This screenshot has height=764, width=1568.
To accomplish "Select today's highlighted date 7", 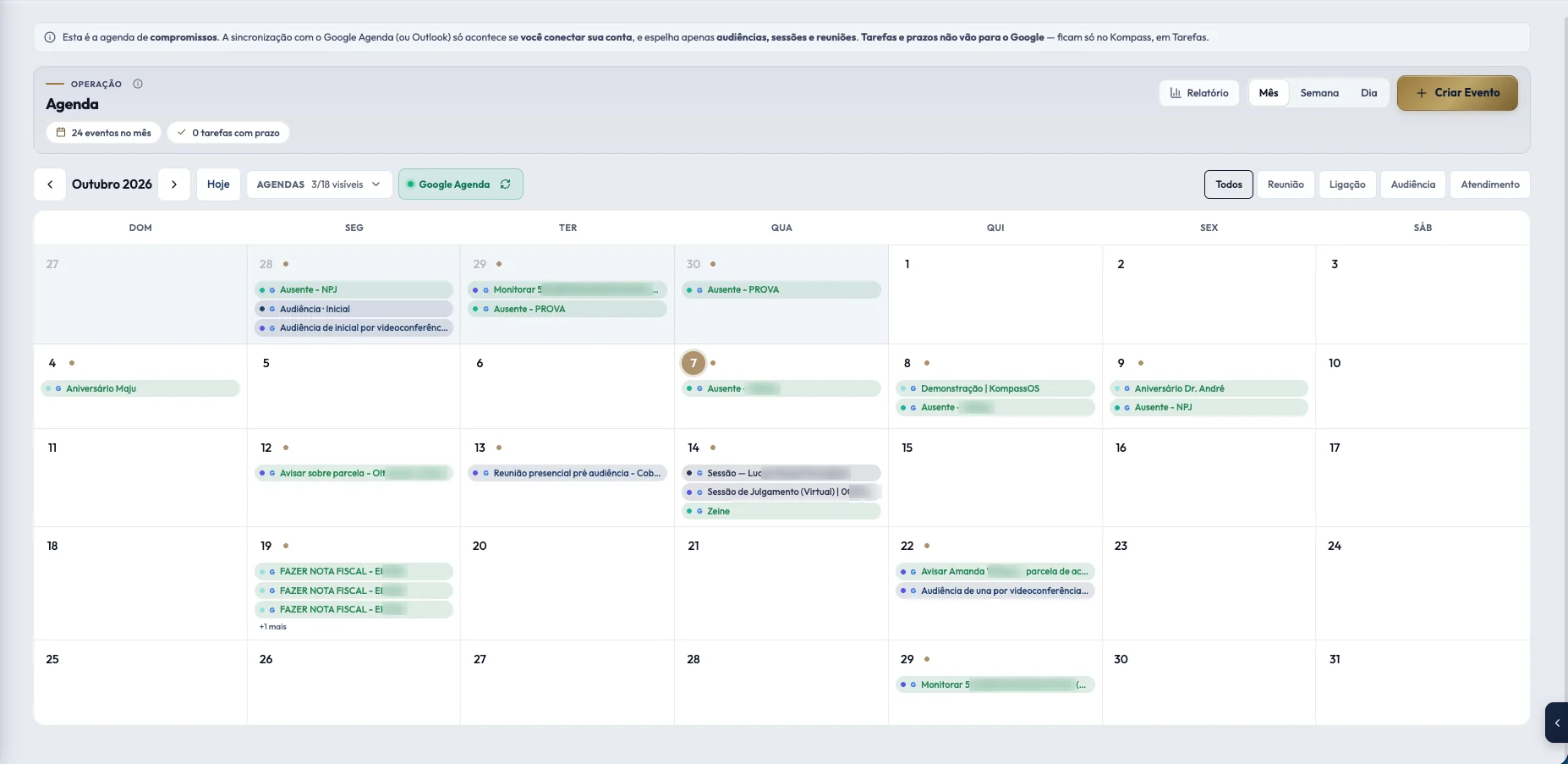I will [694, 363].
